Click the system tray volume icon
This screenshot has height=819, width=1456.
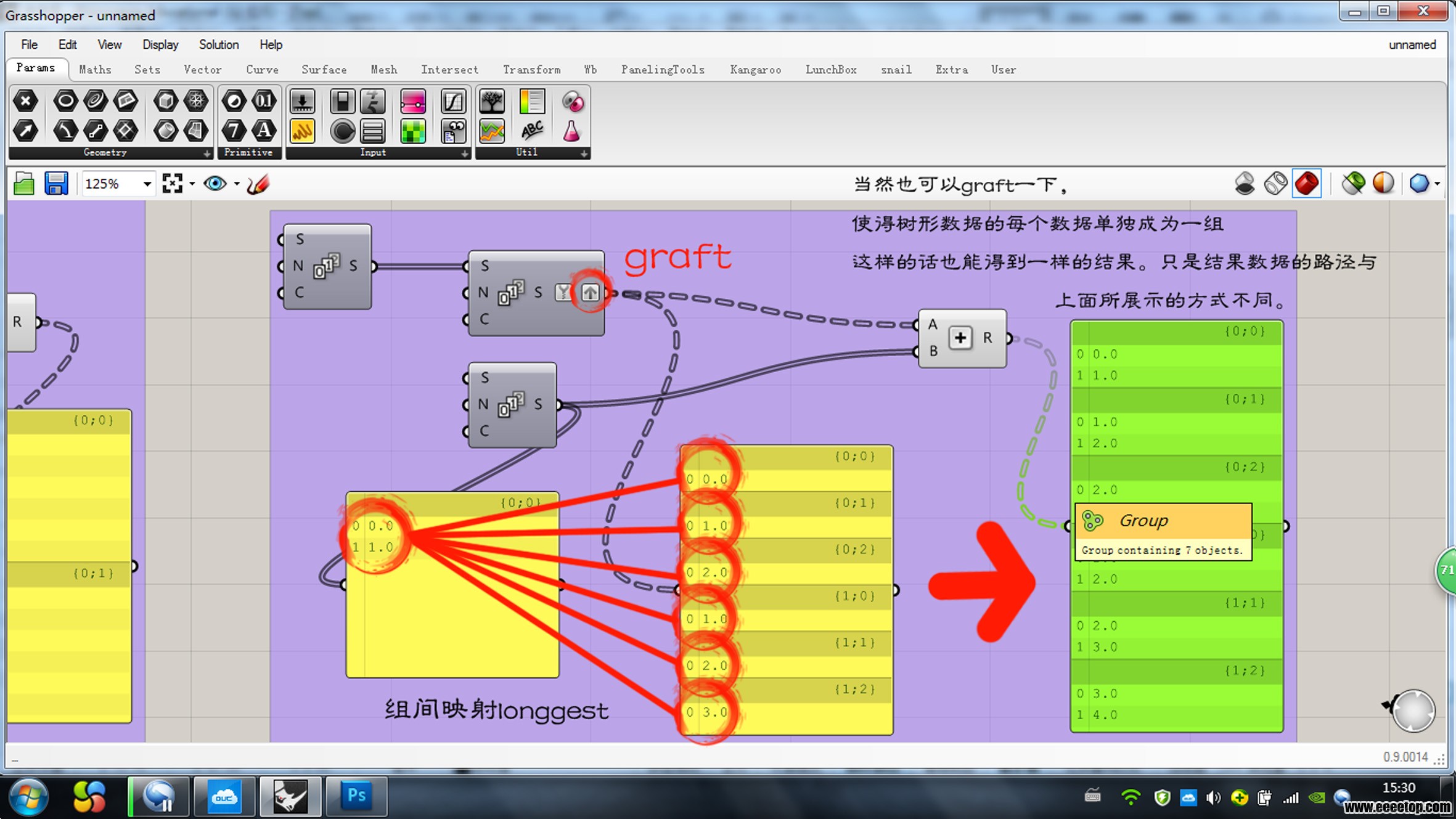click(1213, 798)
